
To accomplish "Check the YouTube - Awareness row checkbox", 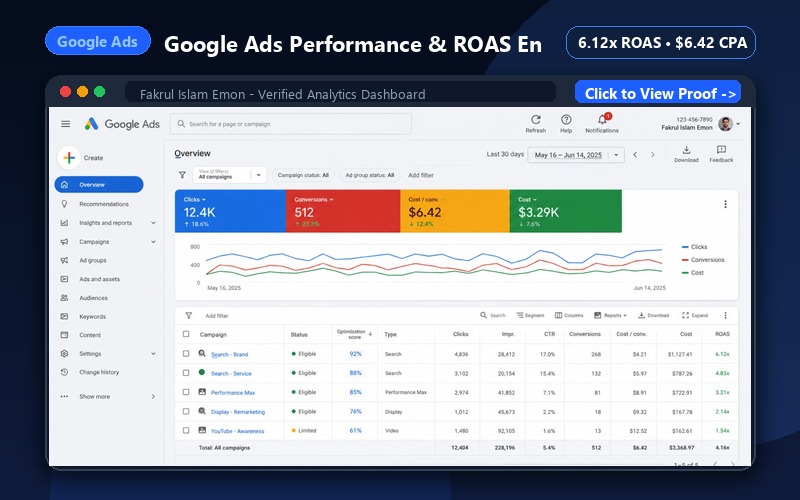I will [x=186, y=430].
